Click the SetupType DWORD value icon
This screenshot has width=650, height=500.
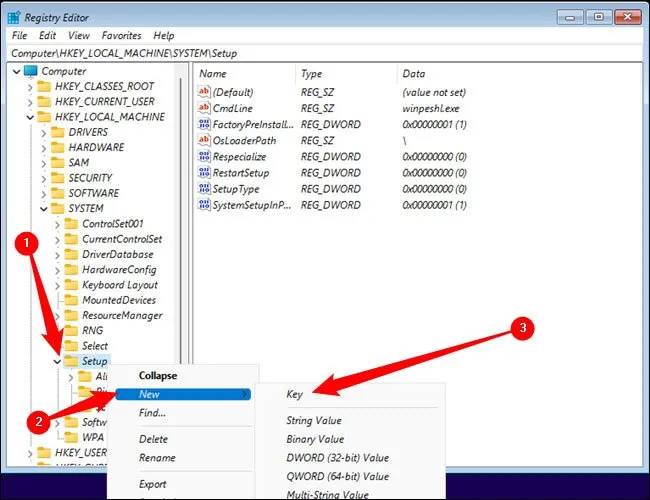click(205, 188)
